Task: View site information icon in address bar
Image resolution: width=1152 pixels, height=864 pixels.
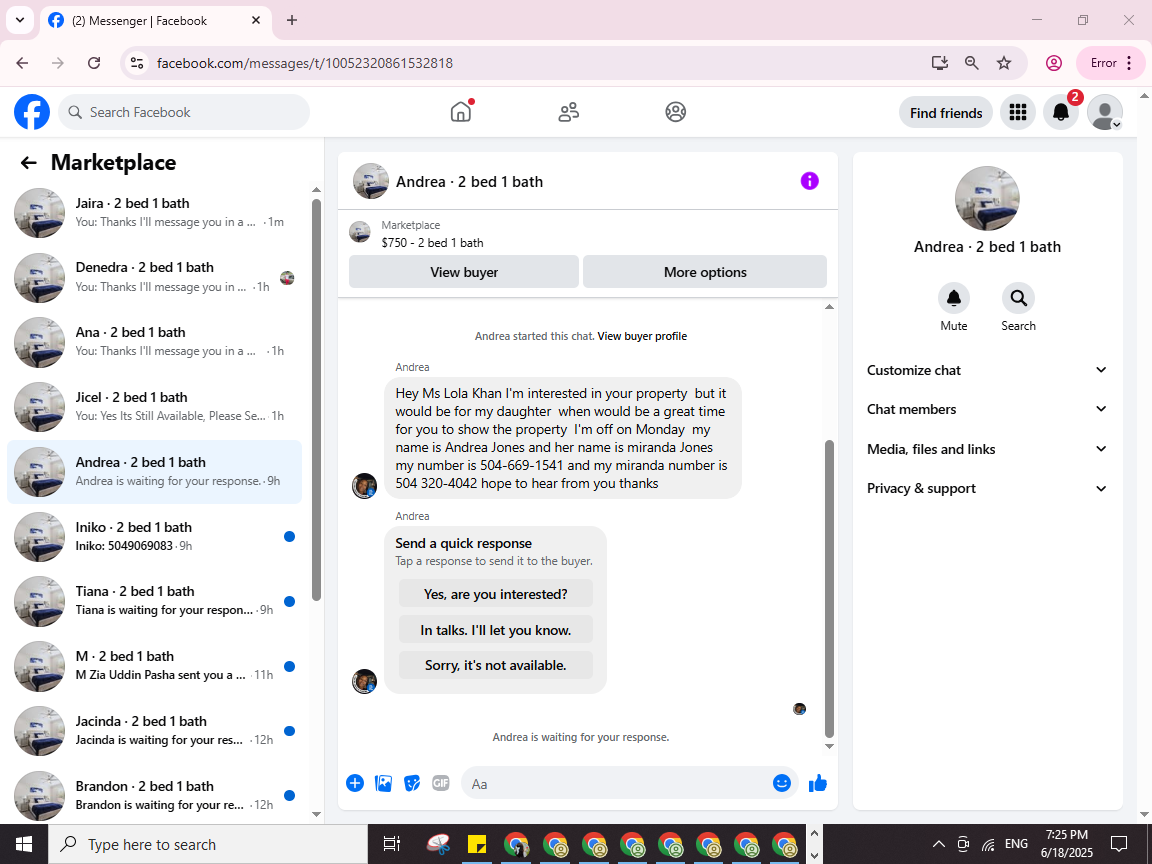Action: 137,63
